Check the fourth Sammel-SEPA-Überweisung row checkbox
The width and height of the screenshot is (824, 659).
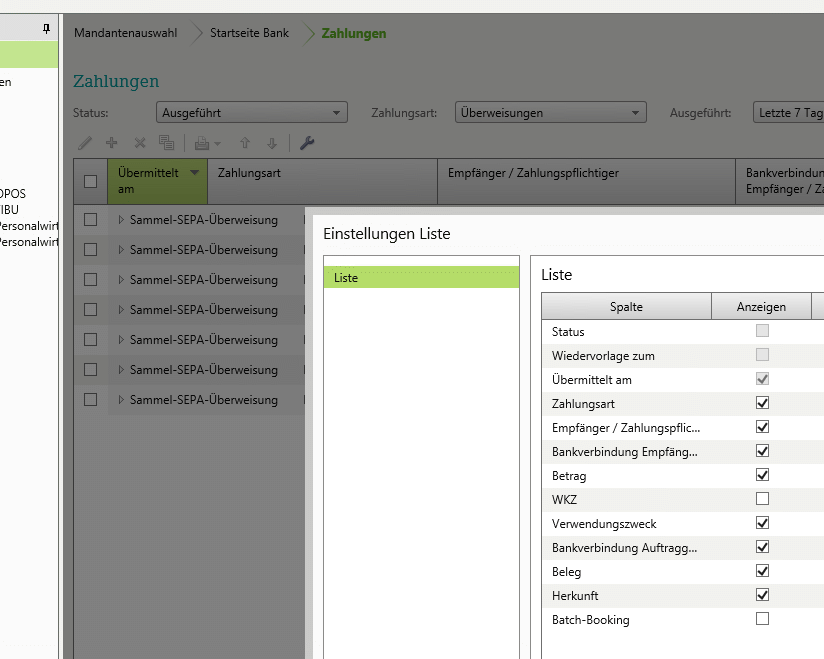90,310
